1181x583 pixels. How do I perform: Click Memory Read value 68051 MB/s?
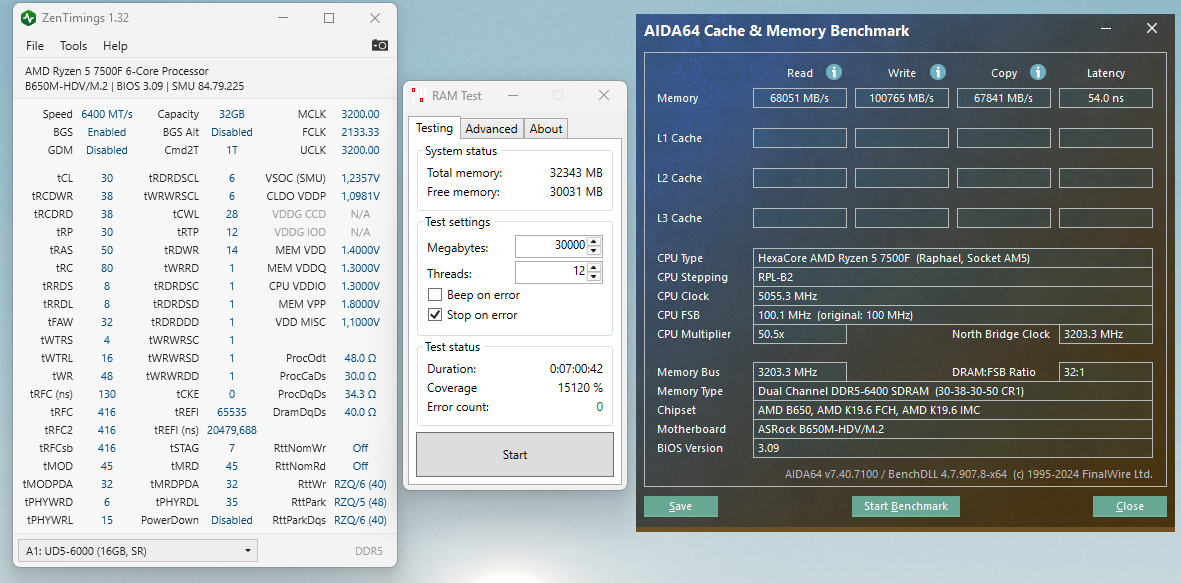click(799, 98)
